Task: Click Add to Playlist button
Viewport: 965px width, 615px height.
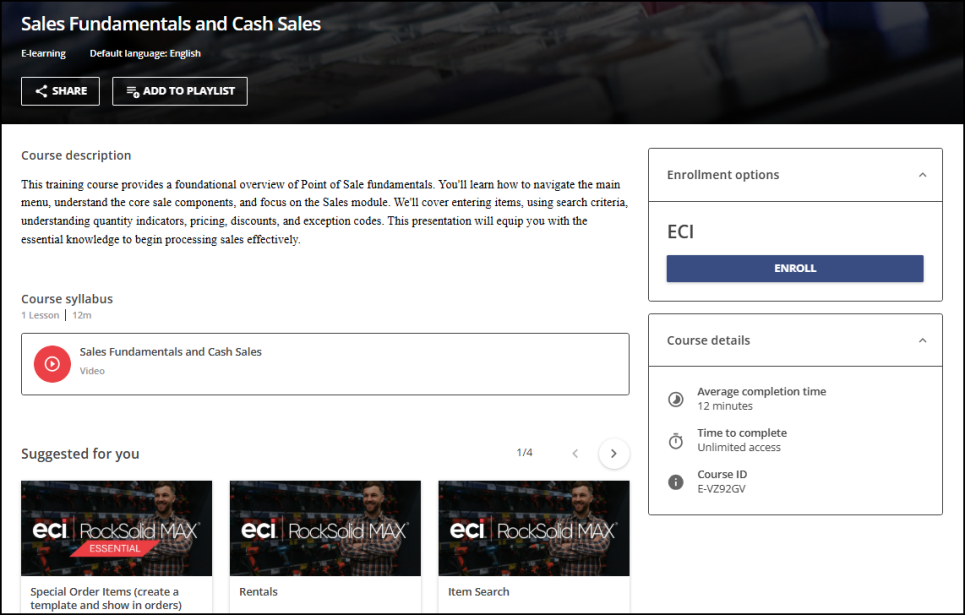Action: [180, 91]
